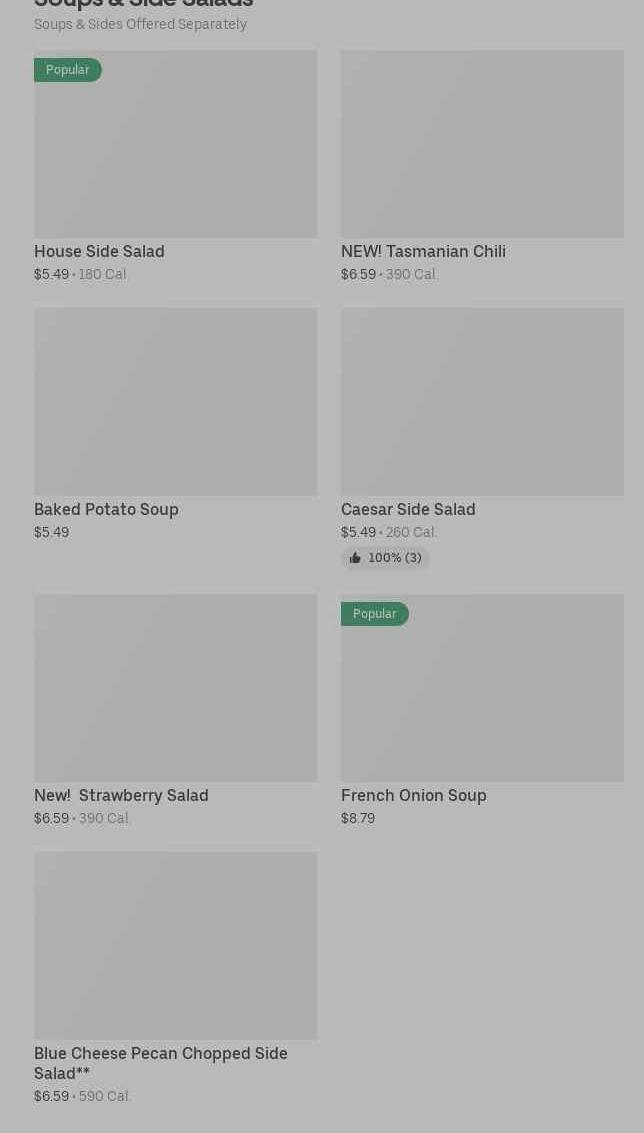Click the thumbs-up icon under Caesar Side Salad

[355, 558]
